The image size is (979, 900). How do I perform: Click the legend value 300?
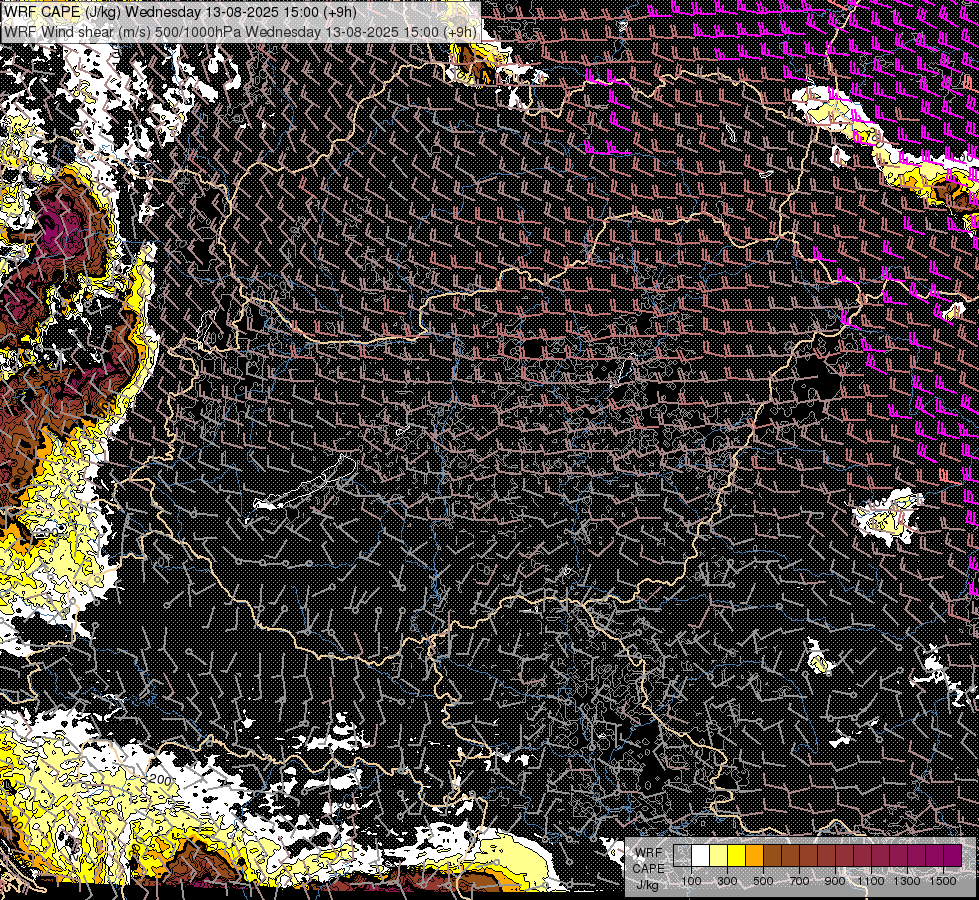click(727, 881)
